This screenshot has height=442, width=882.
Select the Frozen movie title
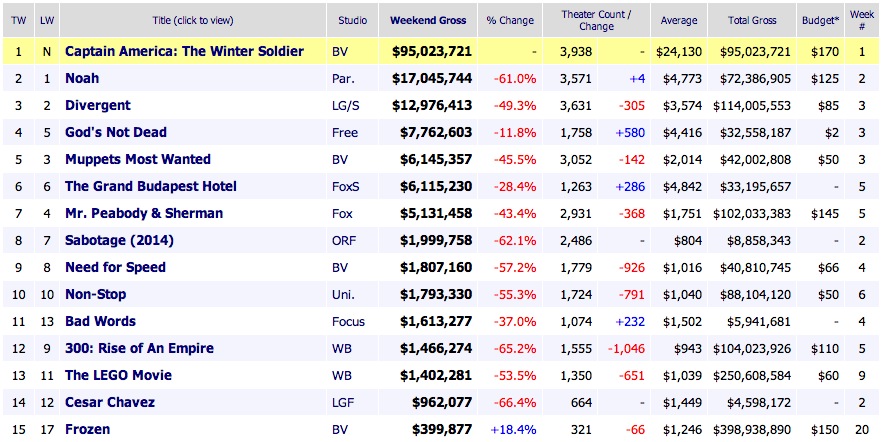pos(87,429)
